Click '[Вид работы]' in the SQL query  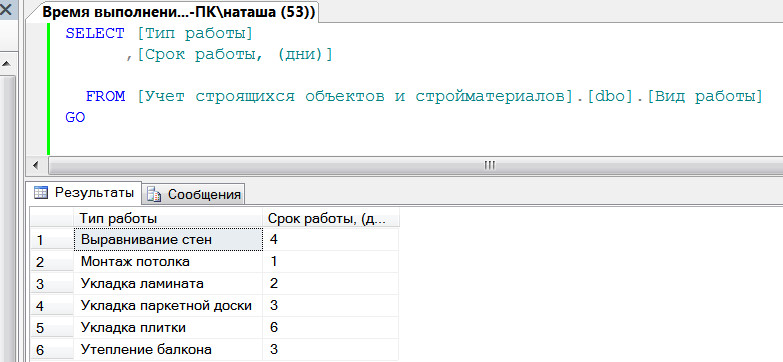tap(705, 97)
